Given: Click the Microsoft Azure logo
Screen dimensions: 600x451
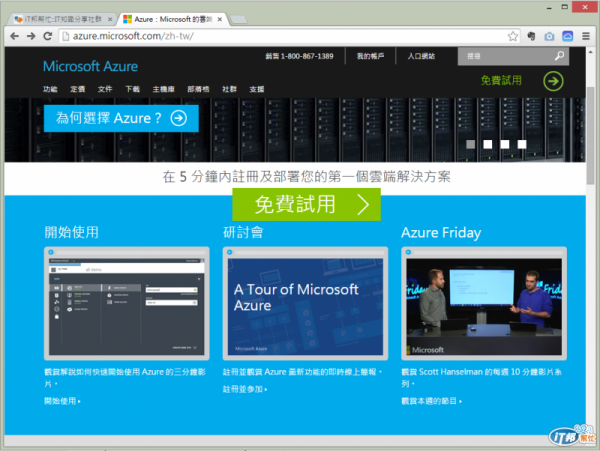Looking at the screenshot, I should [x=90, y=66].
